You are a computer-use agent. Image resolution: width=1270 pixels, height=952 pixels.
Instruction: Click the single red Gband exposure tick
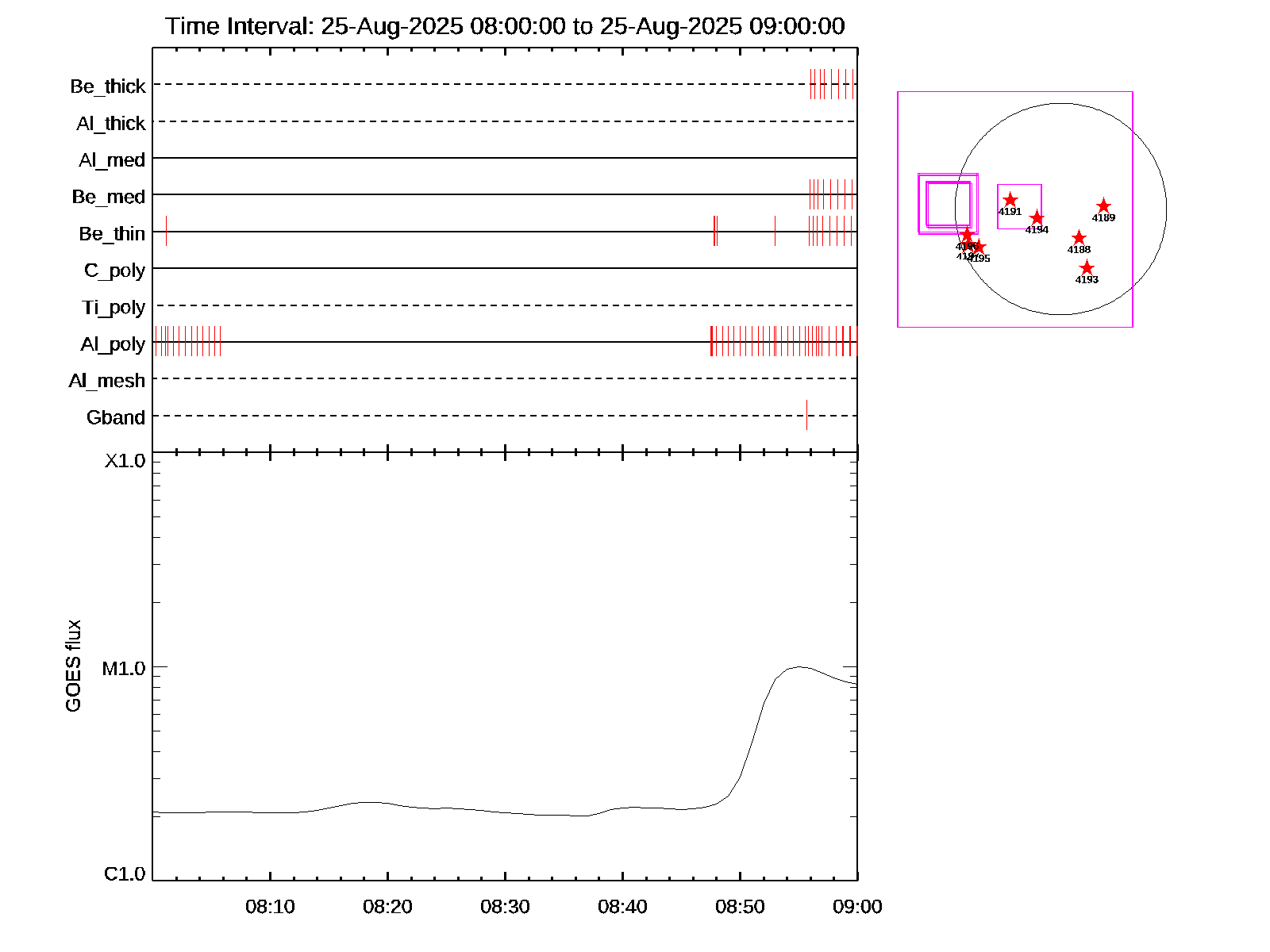pyautogui.click(x=806, y=415)
